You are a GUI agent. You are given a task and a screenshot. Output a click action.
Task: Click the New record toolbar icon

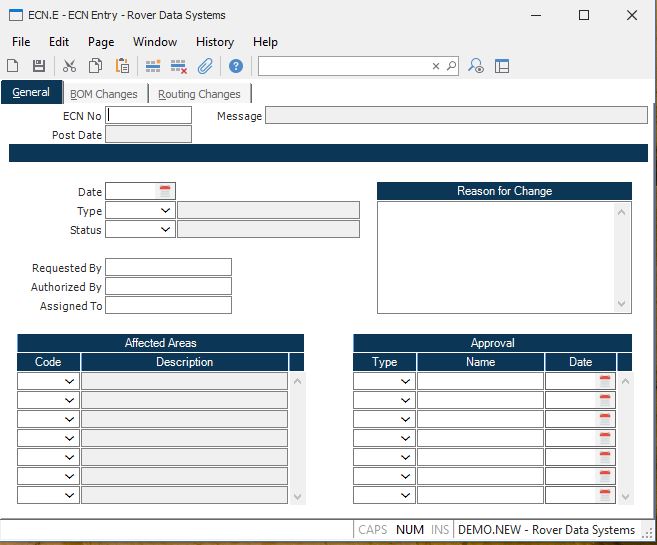click(x=13, y=66)
